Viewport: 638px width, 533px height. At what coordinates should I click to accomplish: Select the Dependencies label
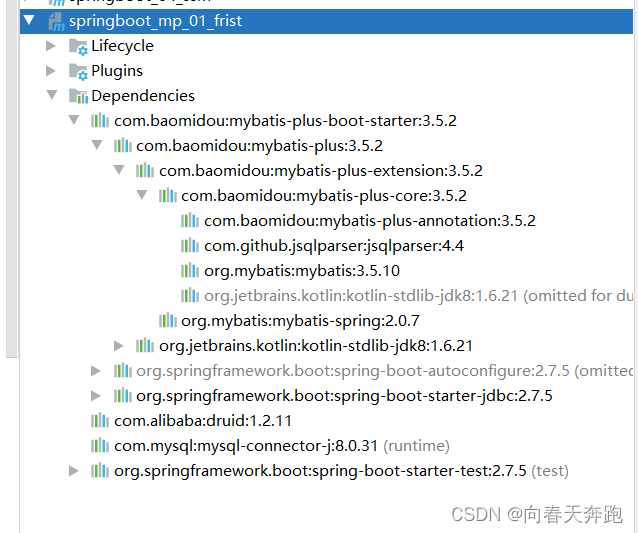tap(143, 96)
